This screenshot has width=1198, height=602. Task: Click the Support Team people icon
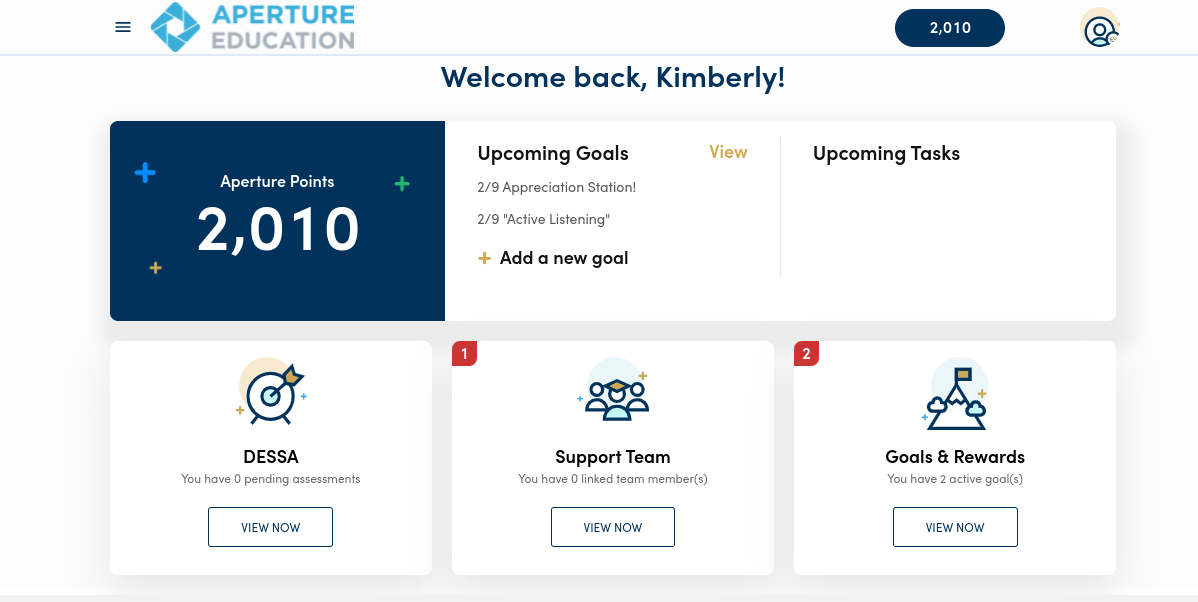pos(613,392)
